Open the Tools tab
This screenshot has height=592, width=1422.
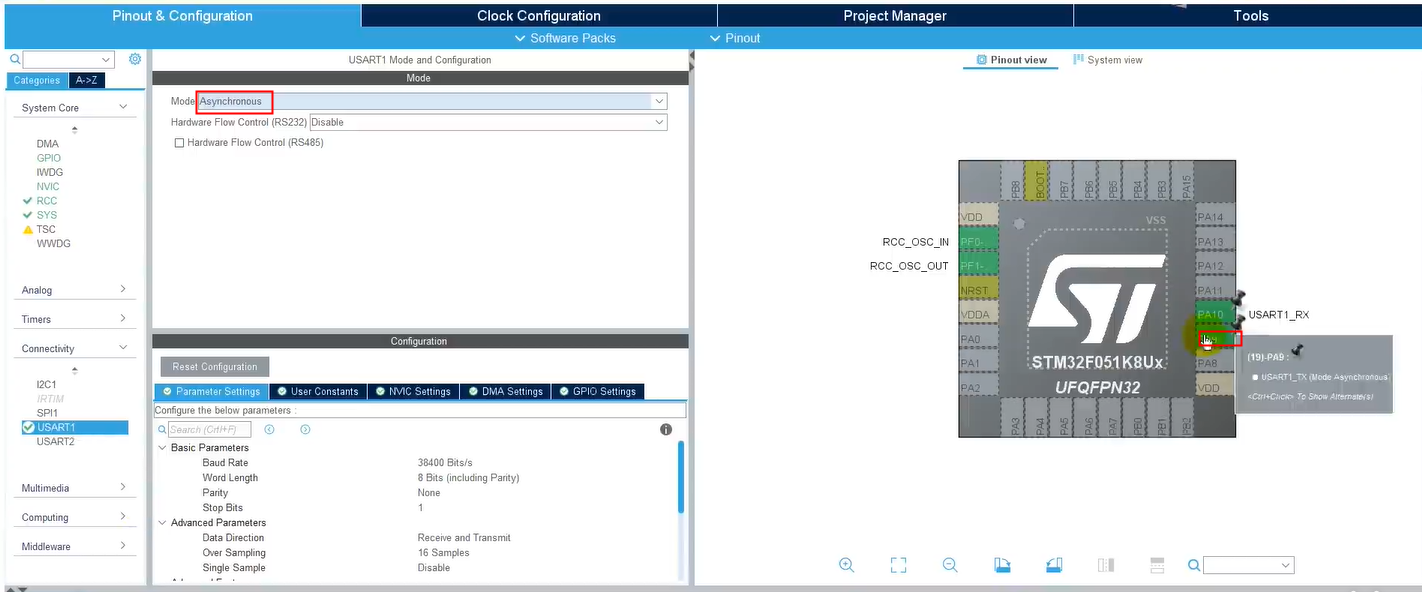point(1250,15)
